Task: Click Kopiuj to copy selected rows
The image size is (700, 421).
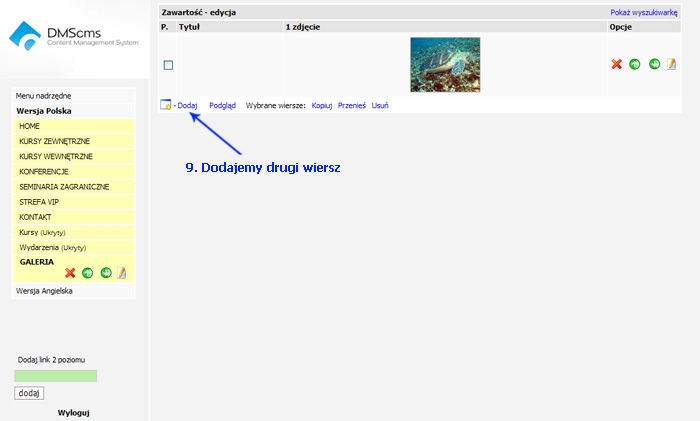Action: tap(322, 105)
